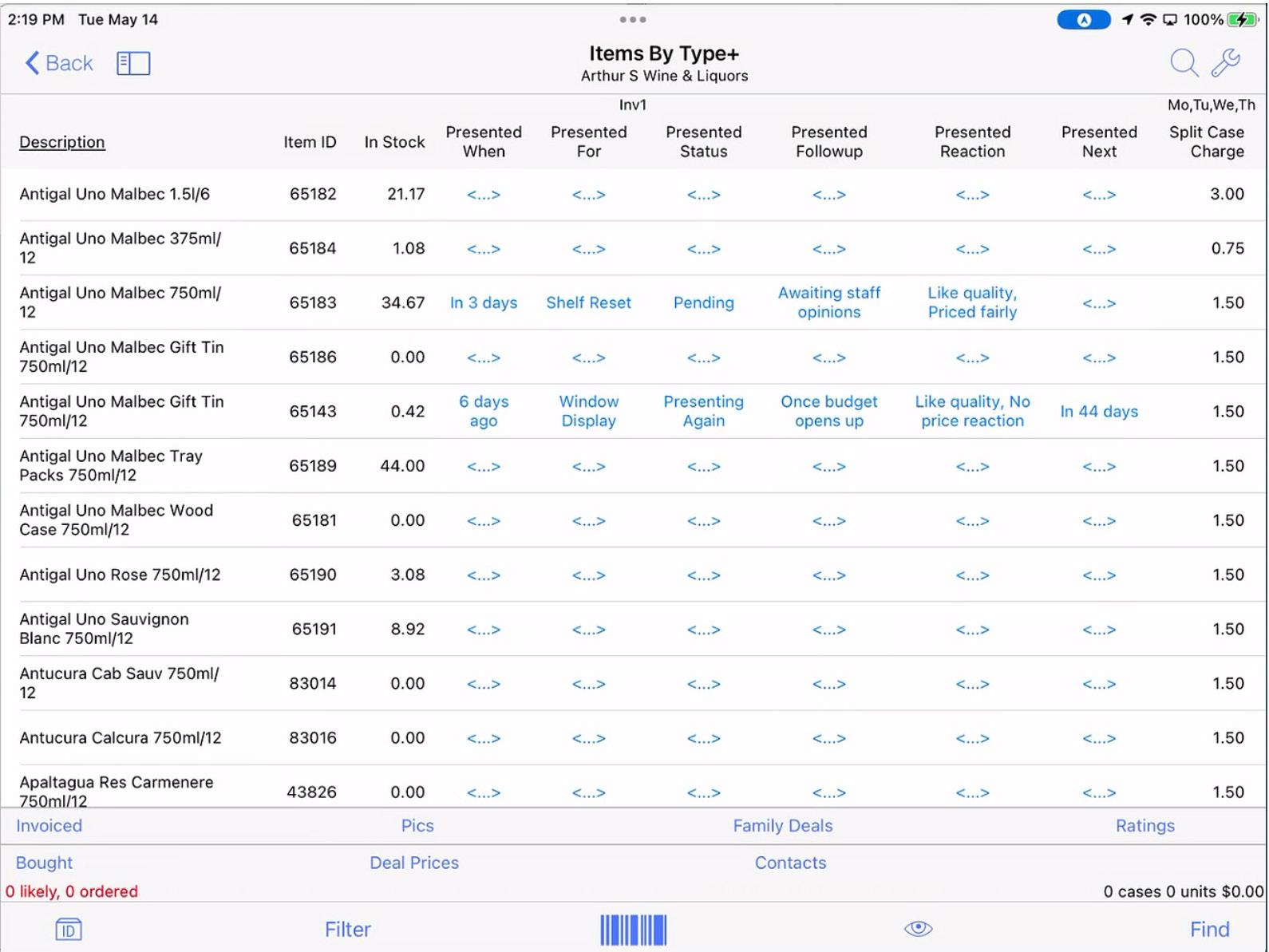Switch to the Invoiced tab
Image resolution: width=1269 pixels, height=952 pixels.
49,826
